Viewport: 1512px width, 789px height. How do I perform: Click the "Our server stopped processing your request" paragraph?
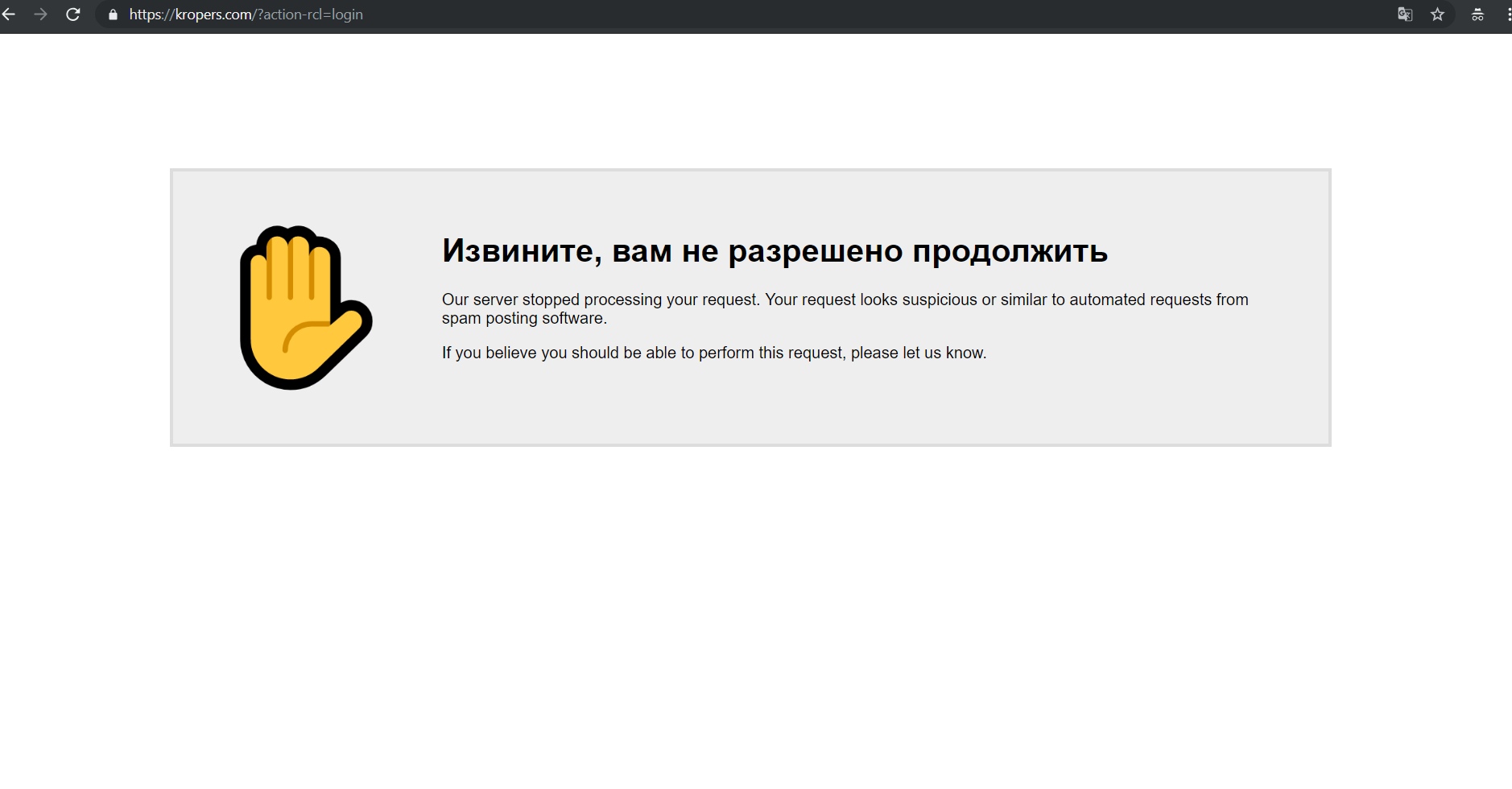pyautogui.click(x=845, y=308)
